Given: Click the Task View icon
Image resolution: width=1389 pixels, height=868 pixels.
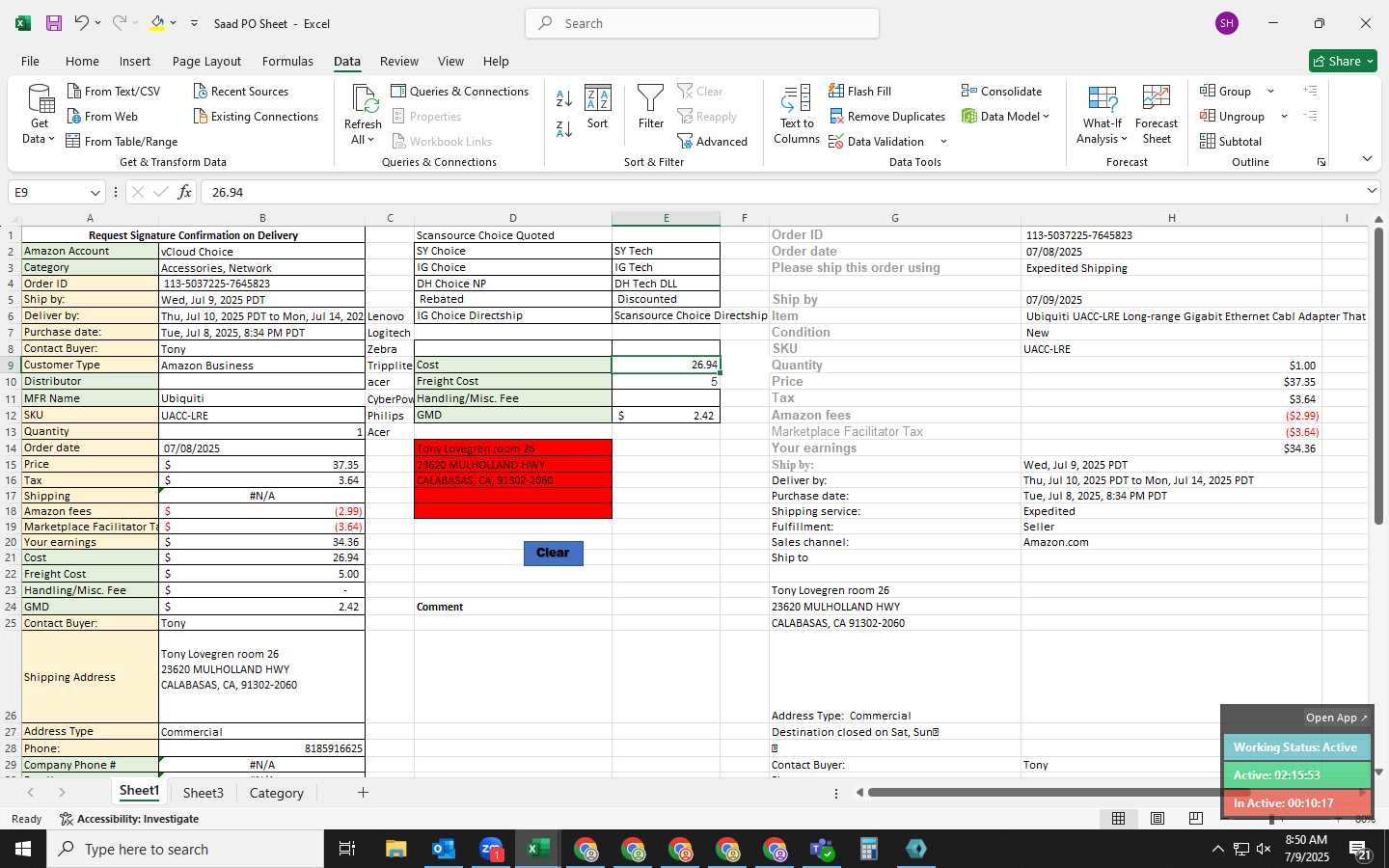Looking at the screenshot, I should [x=346, y=849].
